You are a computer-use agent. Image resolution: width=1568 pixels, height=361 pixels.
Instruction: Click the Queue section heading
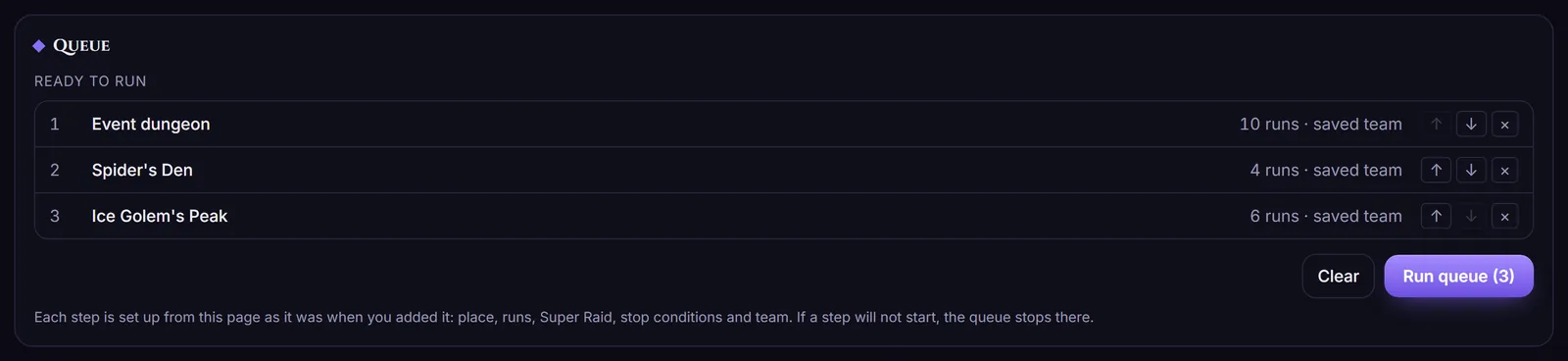tap(81, 46)
